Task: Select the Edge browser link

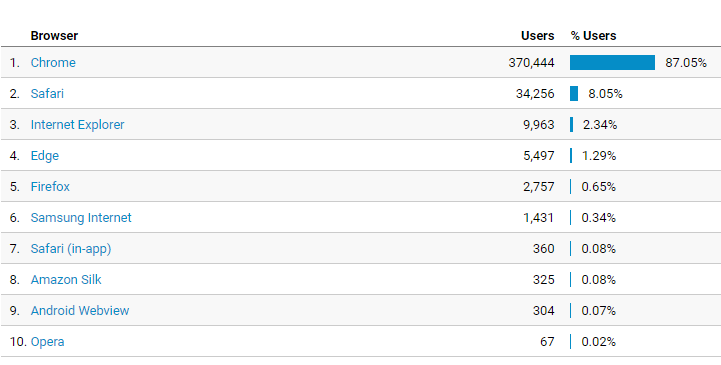Action: pos(45,156)
